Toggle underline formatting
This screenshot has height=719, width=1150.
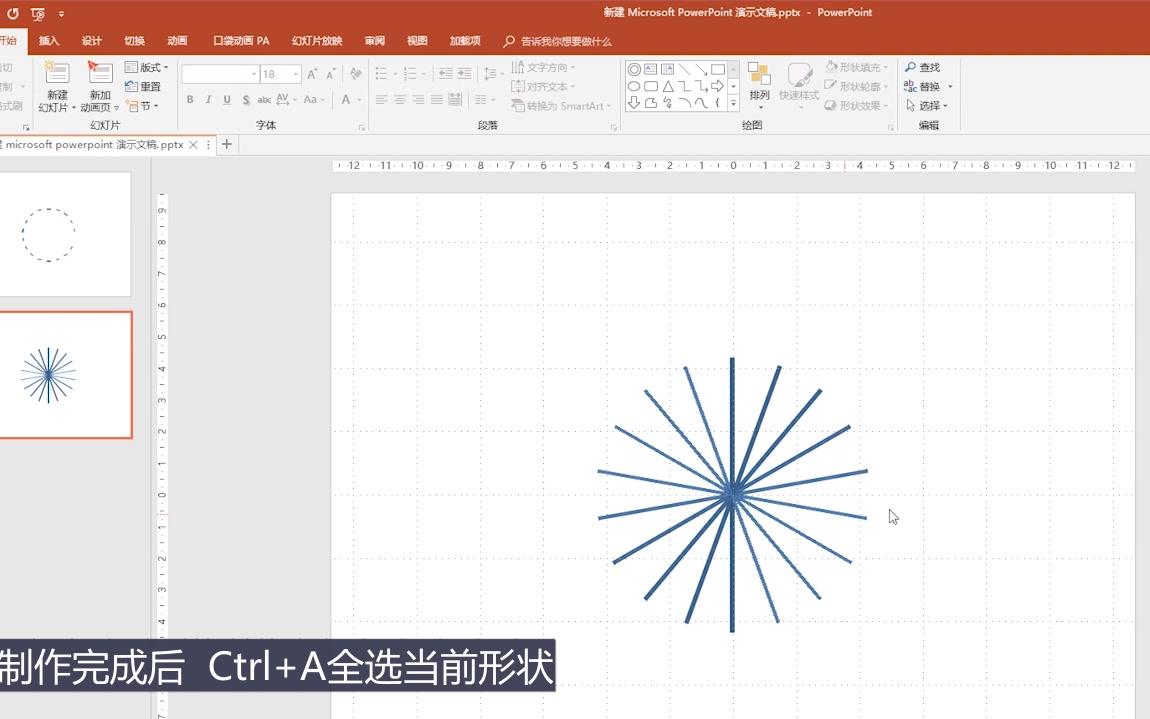(x=227, y=99)
